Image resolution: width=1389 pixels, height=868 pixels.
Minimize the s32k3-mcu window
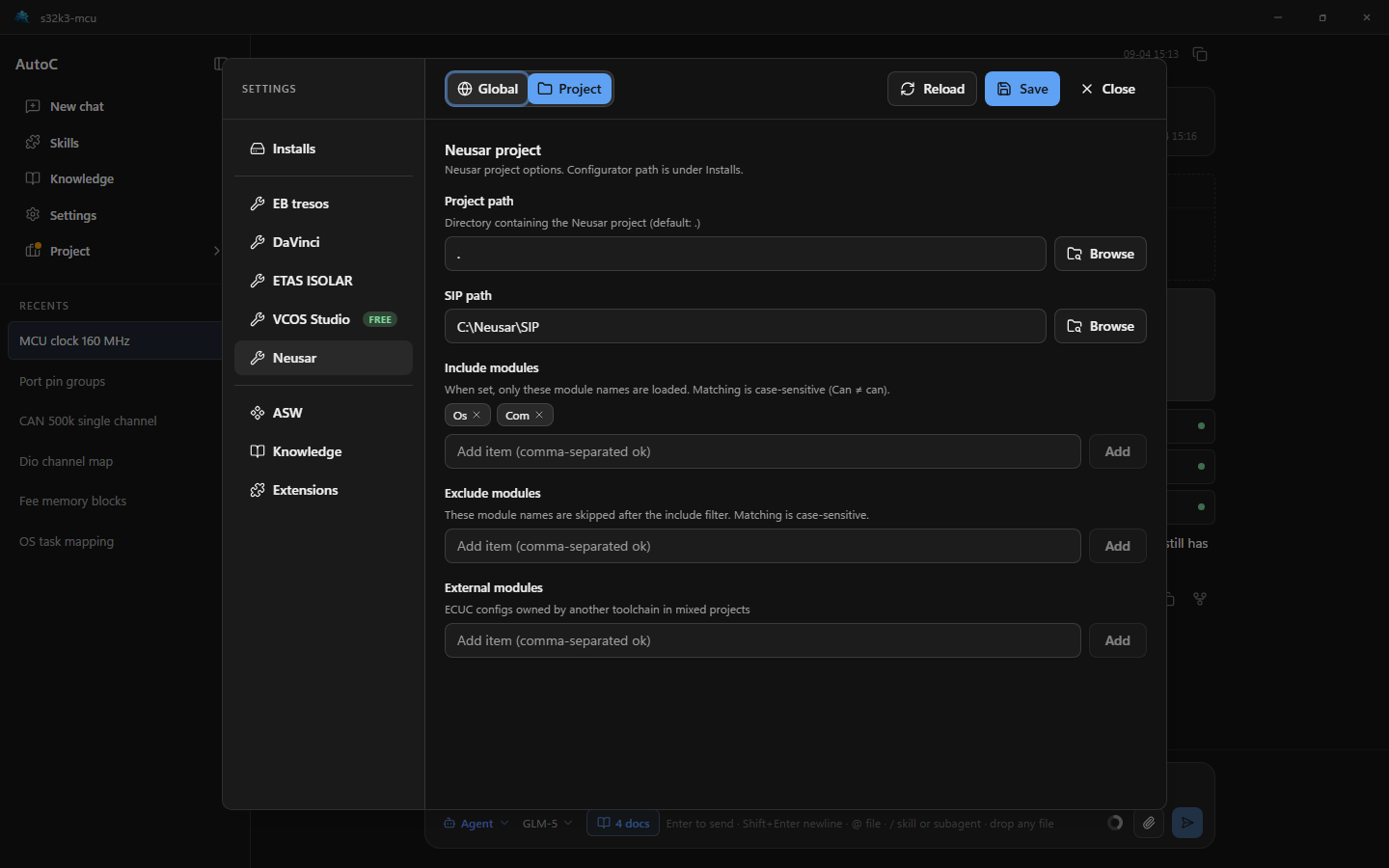point(1278,17)
